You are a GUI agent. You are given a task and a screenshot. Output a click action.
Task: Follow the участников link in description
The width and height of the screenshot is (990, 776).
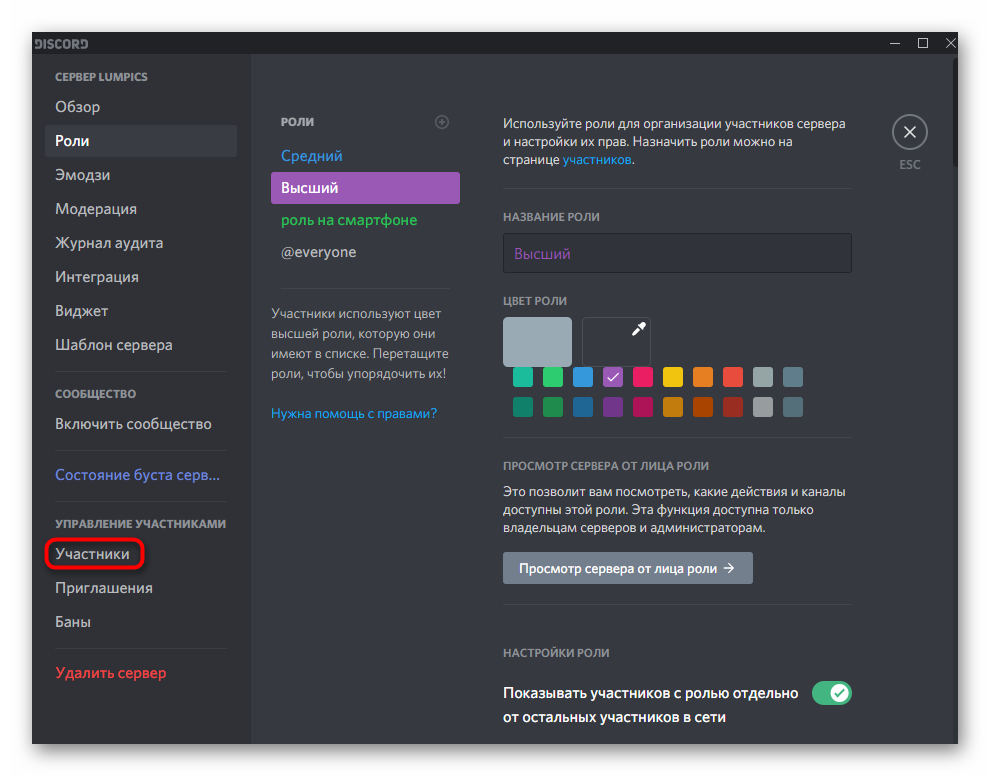597,159
